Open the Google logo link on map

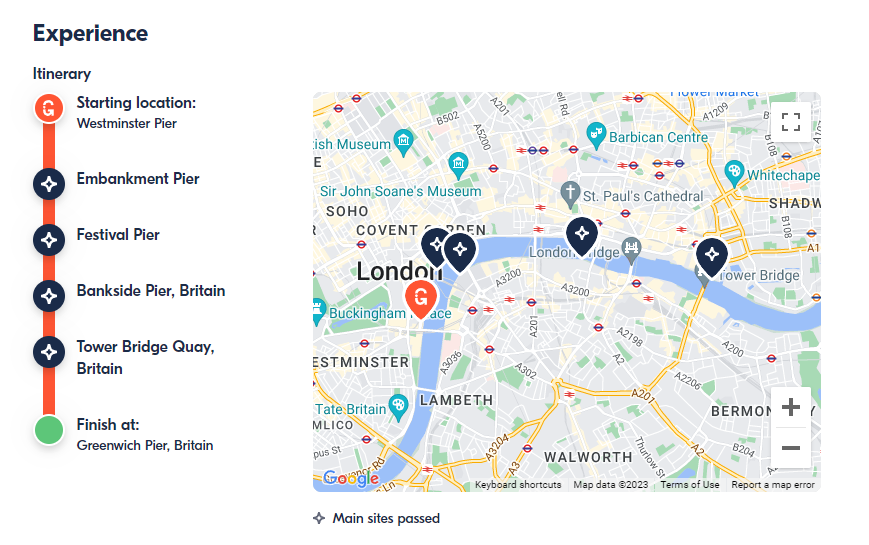point(351,477)
